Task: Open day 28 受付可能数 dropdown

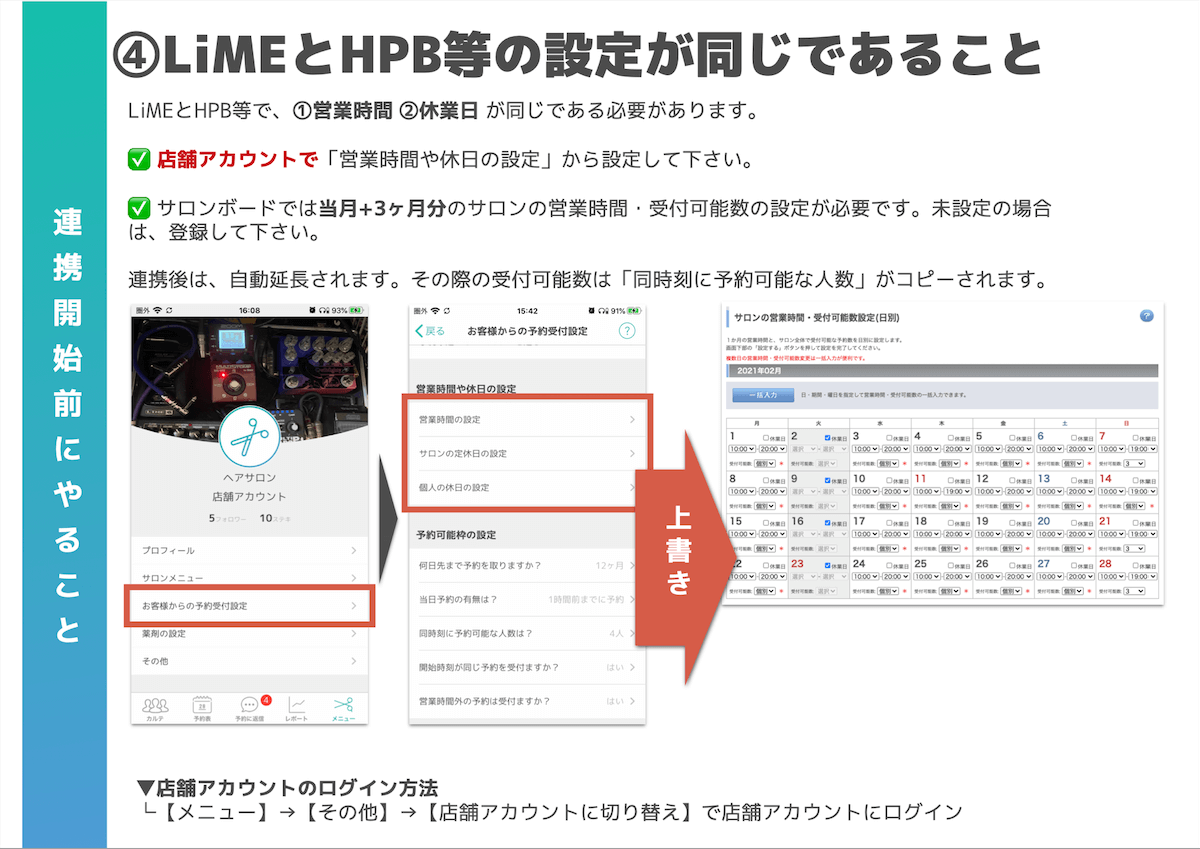Action: 1134,591
